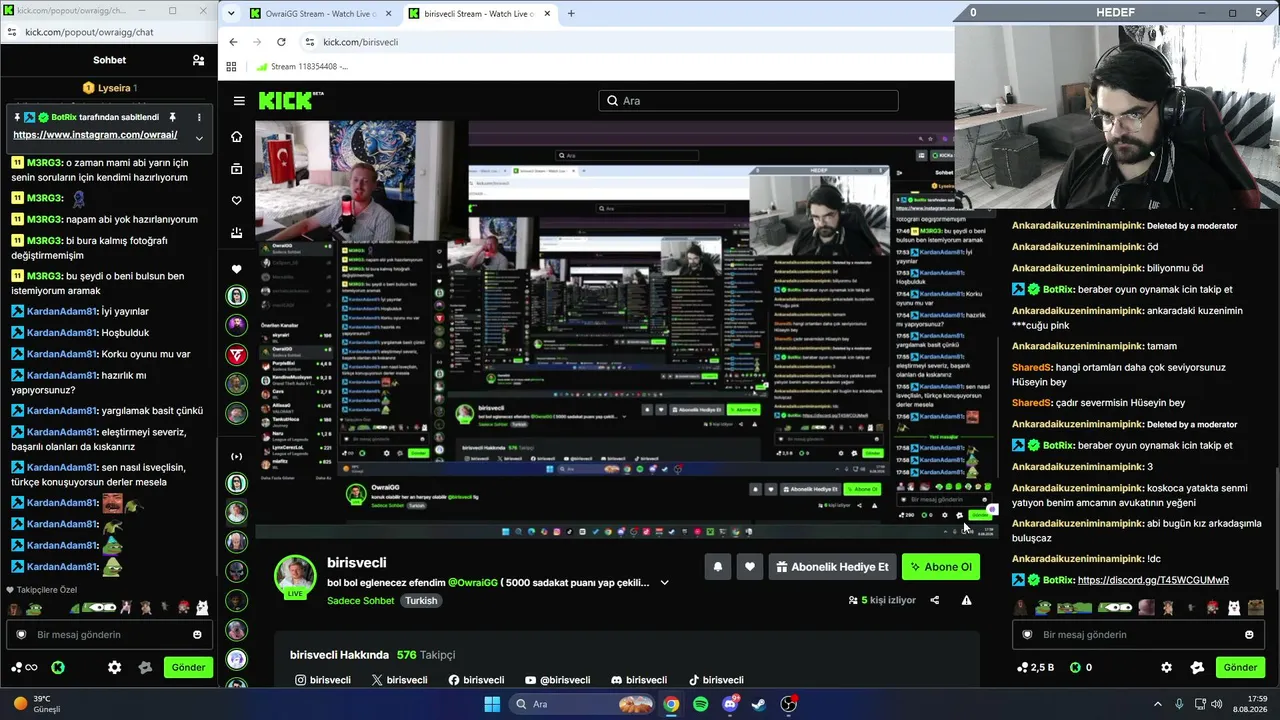Open three-dot menu on pinned BotRix message
1280x720 pixels.
click(x=199, y=117)
